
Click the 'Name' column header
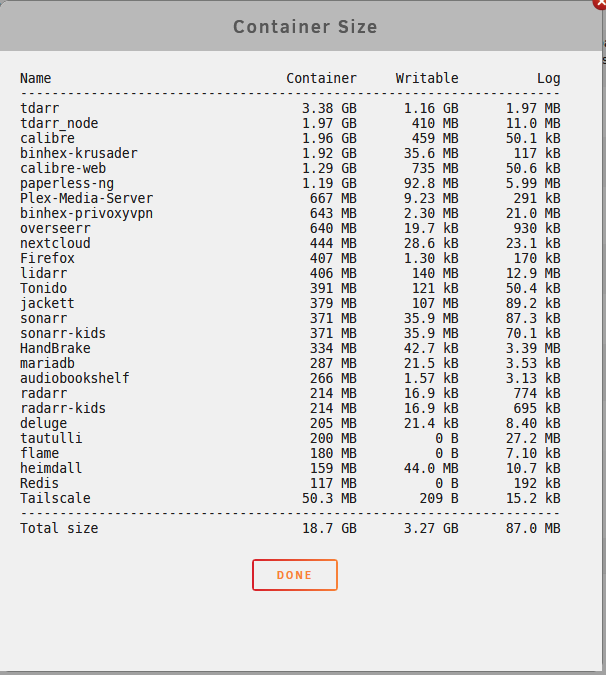coord(35,78)
